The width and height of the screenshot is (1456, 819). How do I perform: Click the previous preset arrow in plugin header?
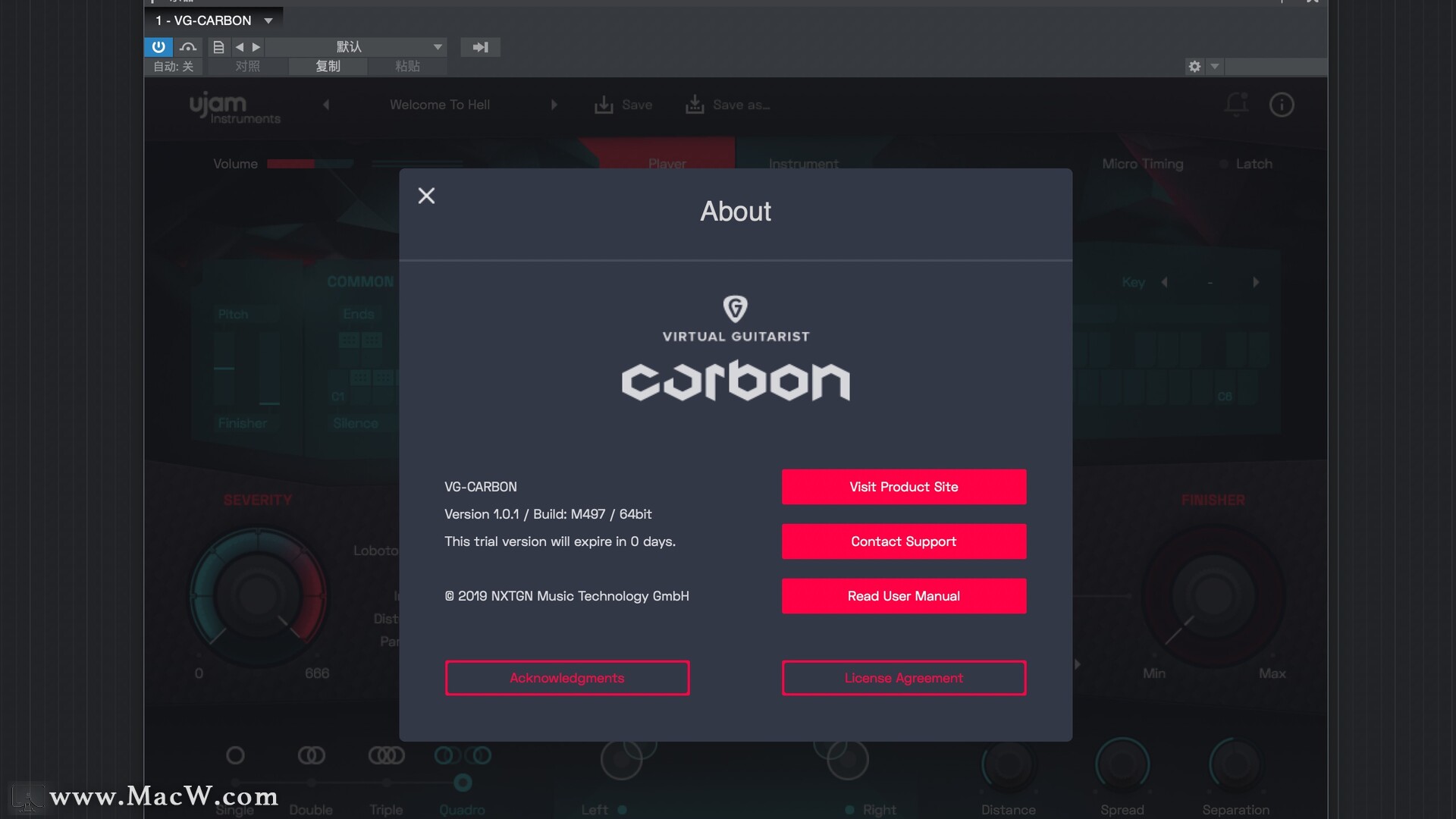(x=241, y=47)
